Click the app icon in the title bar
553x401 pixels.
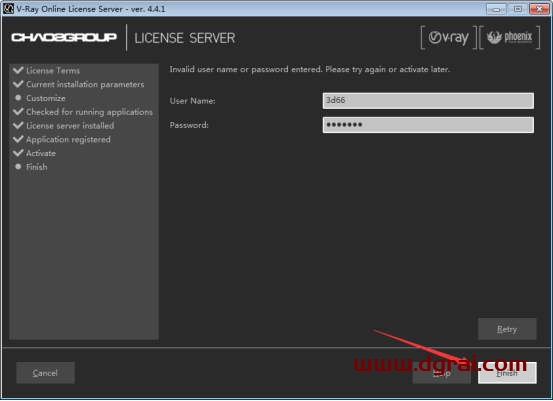8,8
